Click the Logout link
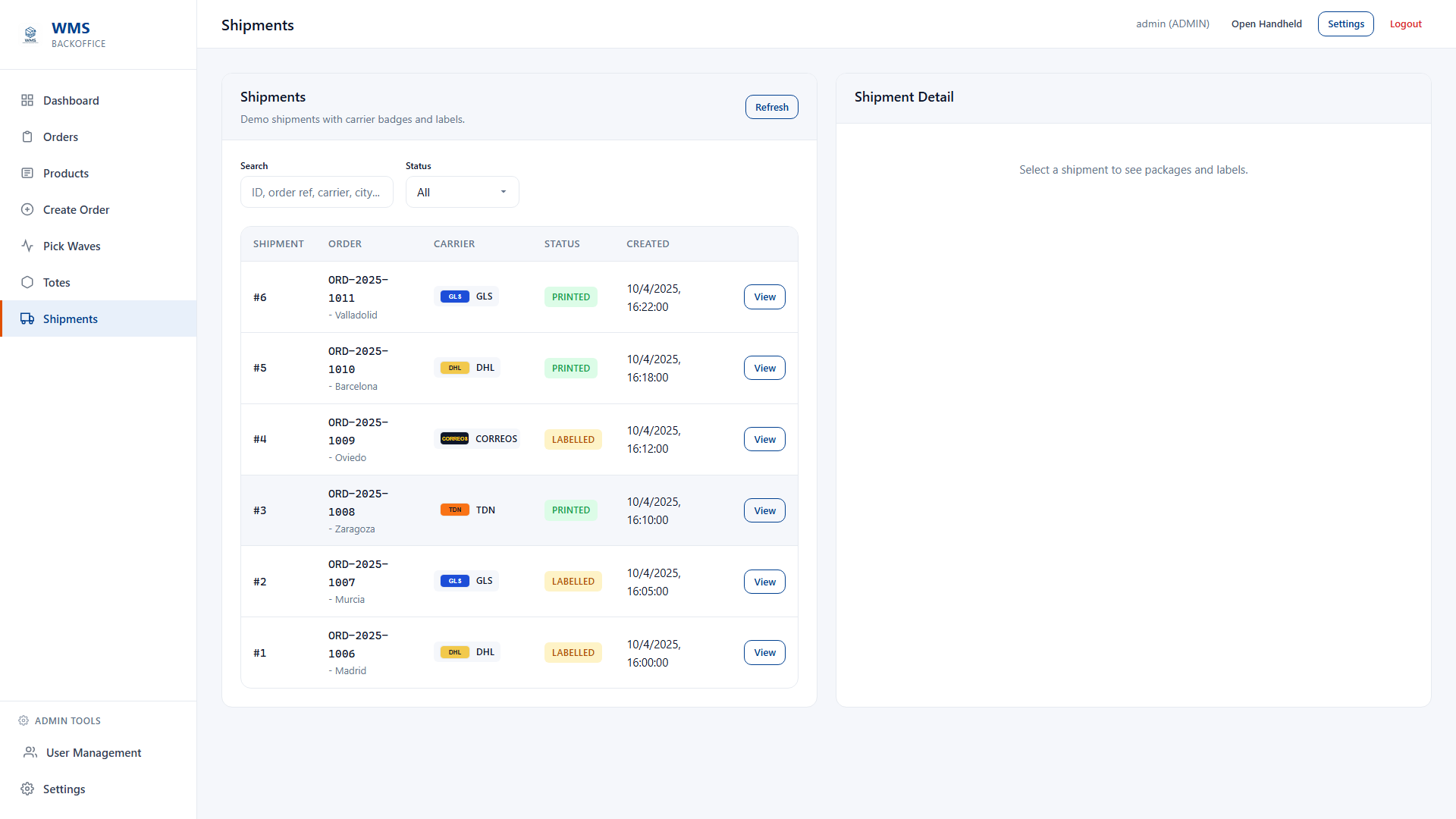 pyautogui.click(x=1404, y=24)
